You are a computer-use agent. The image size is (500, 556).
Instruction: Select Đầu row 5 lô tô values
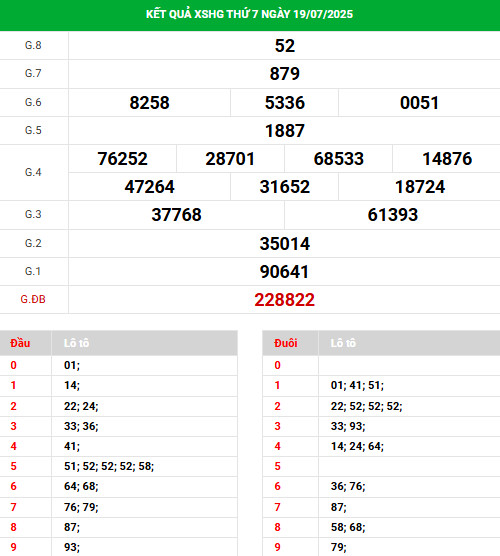pos(109,466)
